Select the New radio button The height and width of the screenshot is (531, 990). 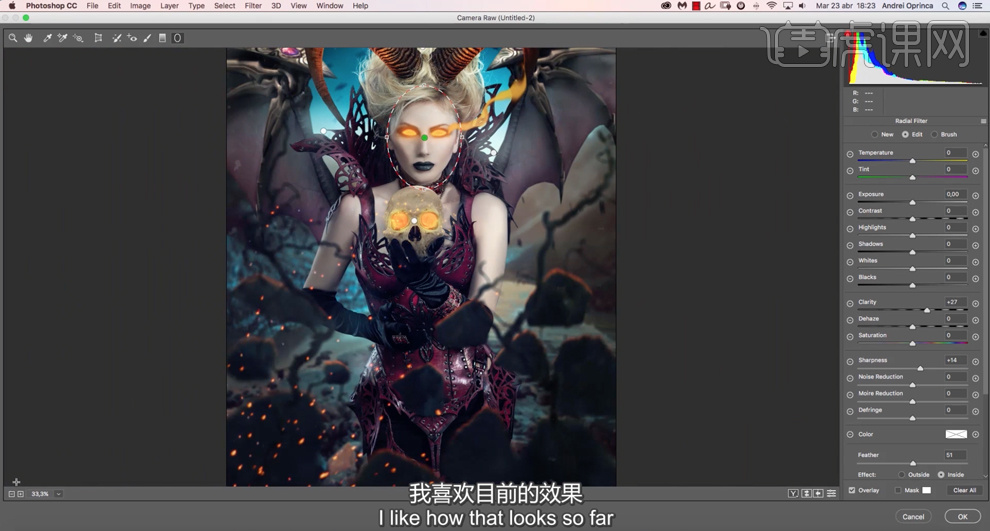(x=874, y=134)
